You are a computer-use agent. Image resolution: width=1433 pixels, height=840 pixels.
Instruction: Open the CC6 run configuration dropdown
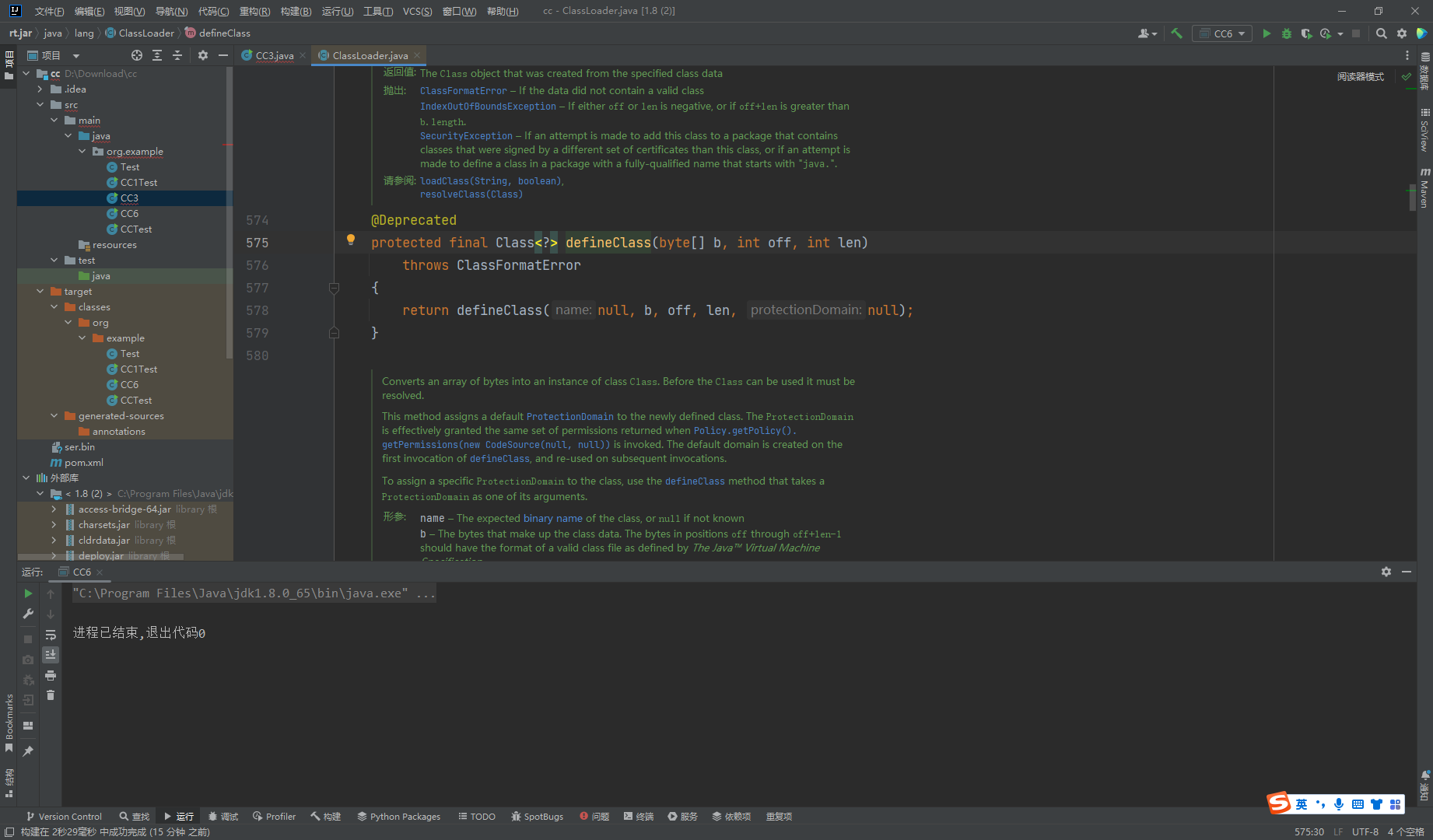[1224, 33]
